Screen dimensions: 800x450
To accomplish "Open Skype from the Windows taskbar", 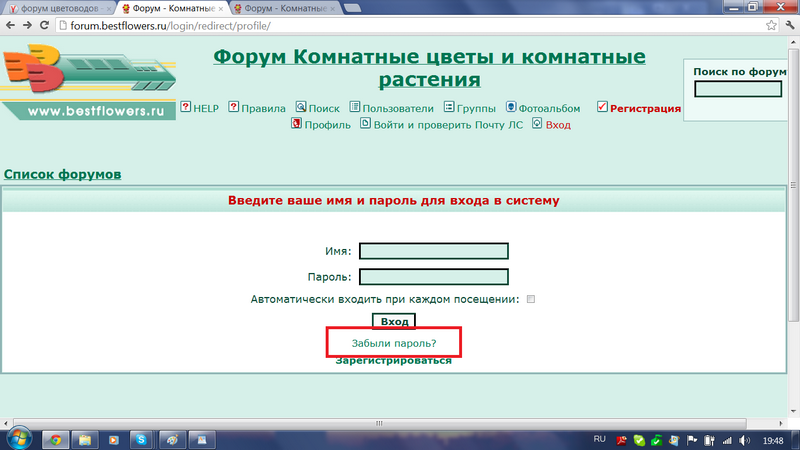I will coord(142,438).
